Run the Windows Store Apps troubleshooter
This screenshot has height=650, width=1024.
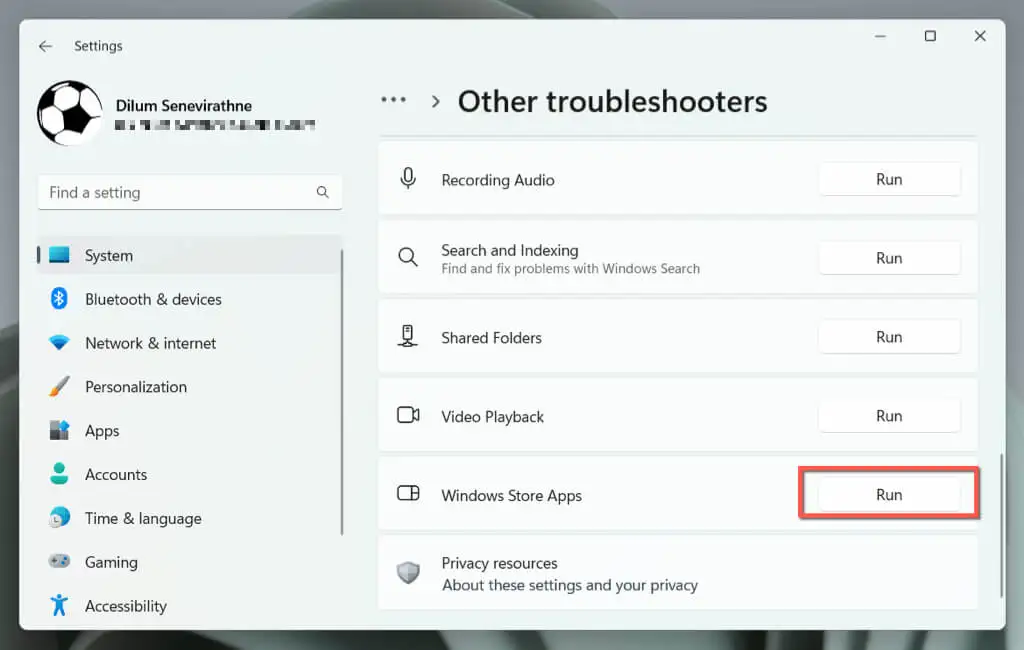889,495
